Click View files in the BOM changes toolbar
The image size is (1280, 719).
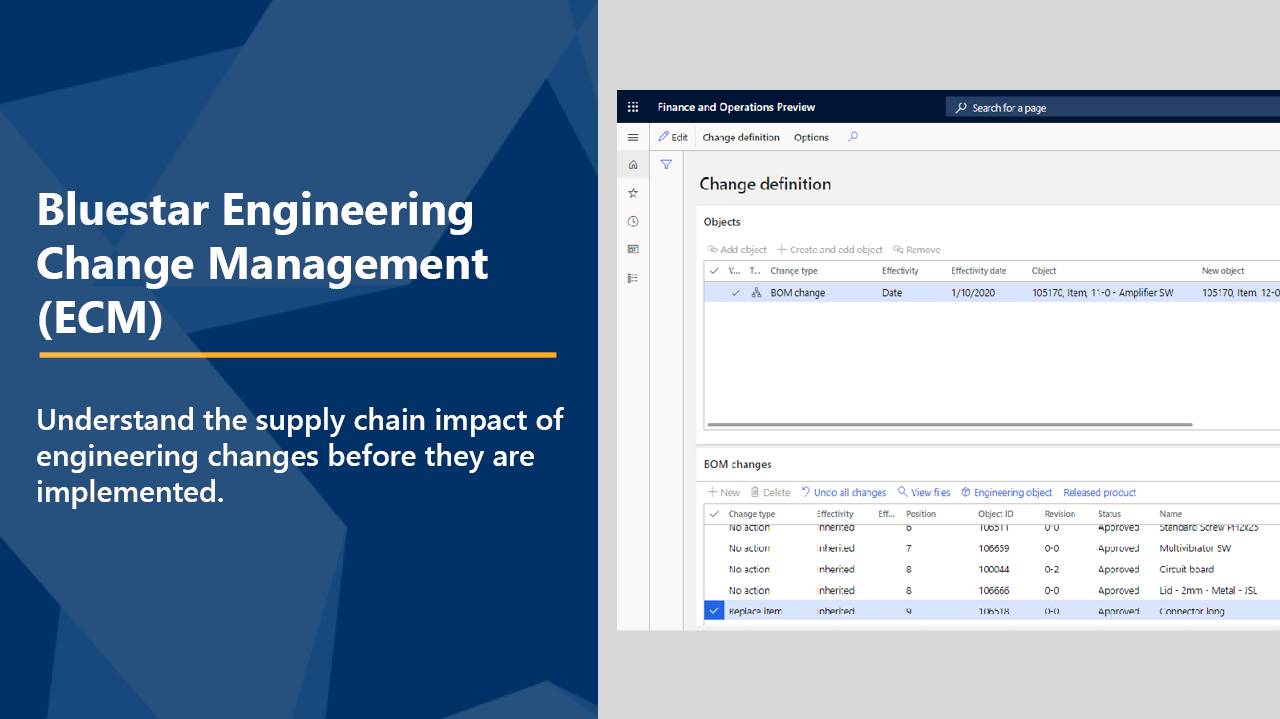[x=923, y=491]
